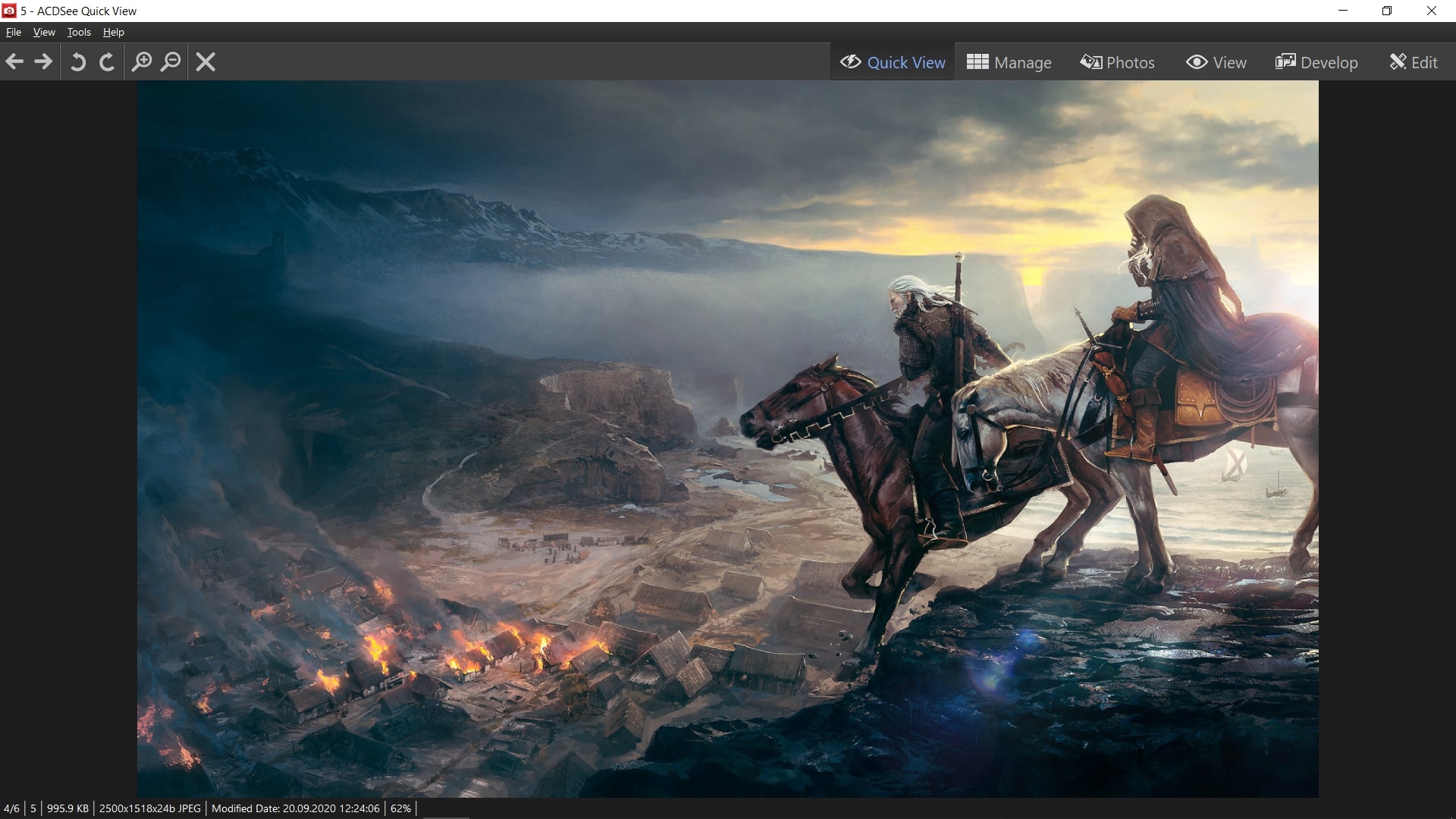Image resolution: width=1456 pixels, height=819 pixels.
Task: Minimize the ACDSee Quick View window
Action: (1344, 11)
